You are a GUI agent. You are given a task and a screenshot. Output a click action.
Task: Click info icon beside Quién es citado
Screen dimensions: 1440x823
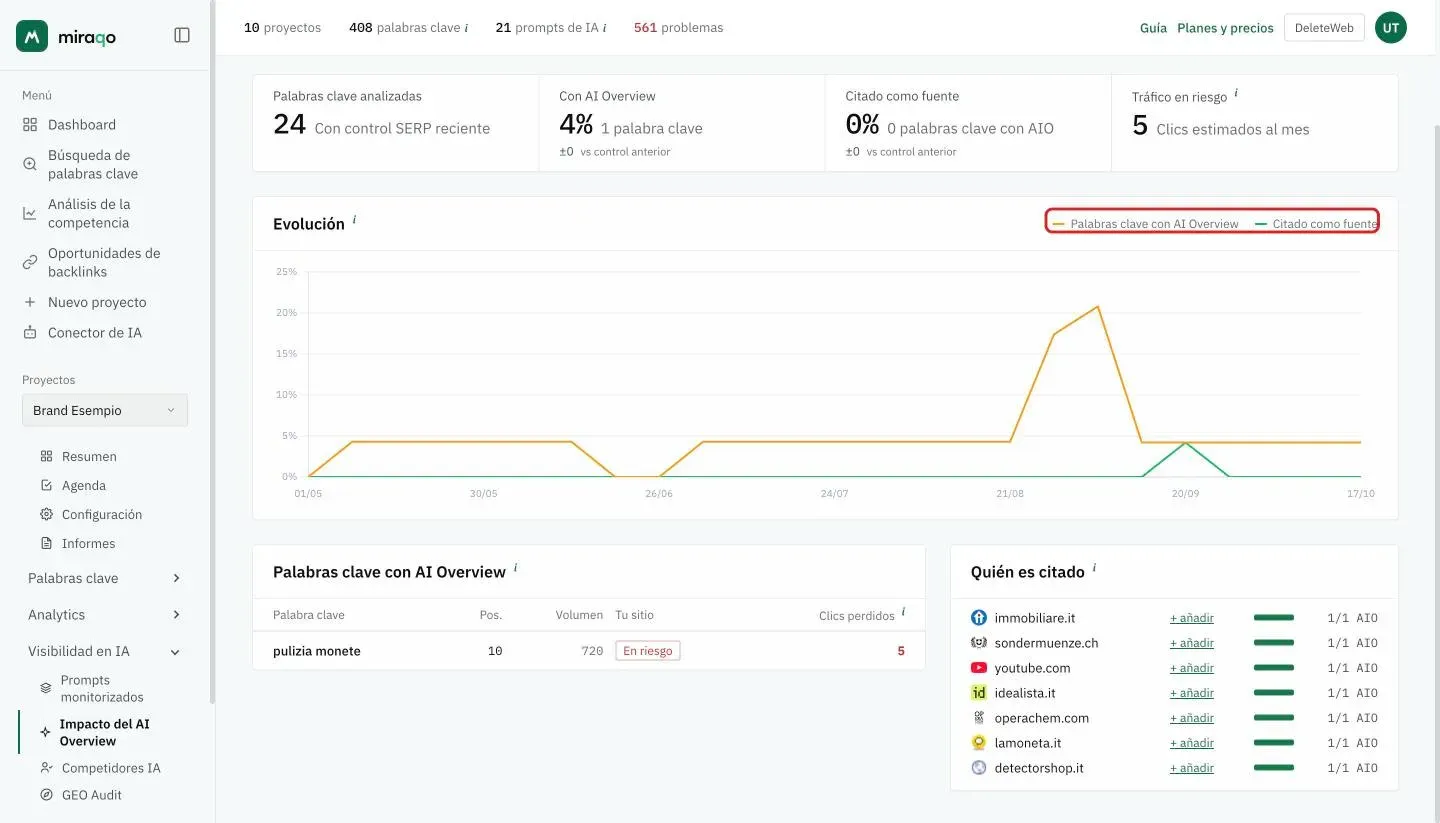tap(1094, 568)
